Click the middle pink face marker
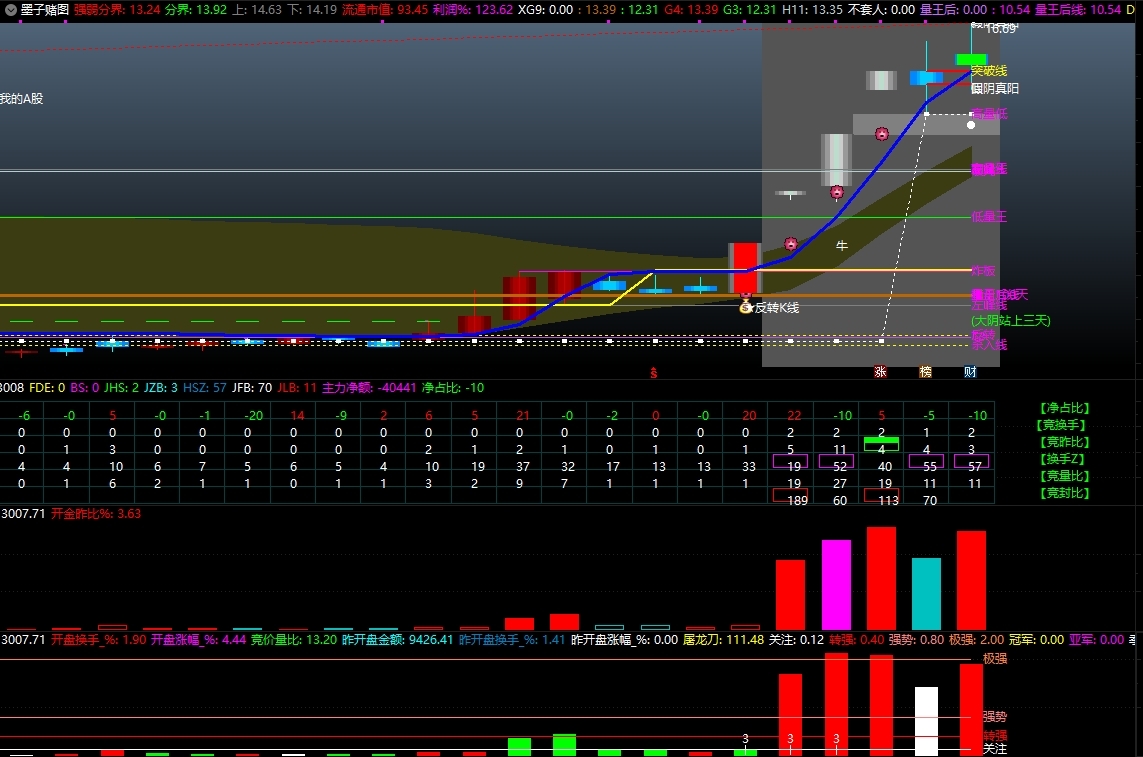 (837, 193)
